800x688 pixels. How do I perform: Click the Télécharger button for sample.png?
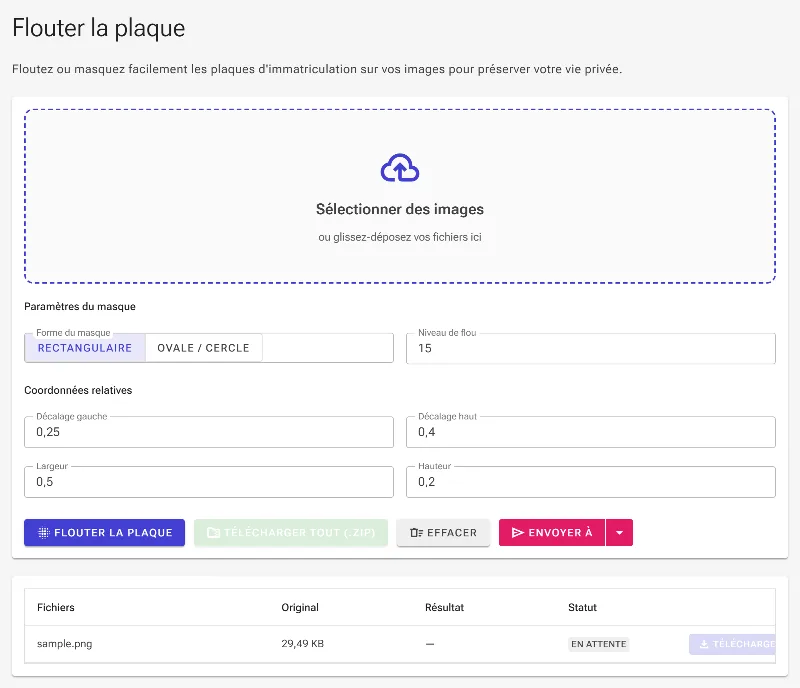(x=732, y=645)
